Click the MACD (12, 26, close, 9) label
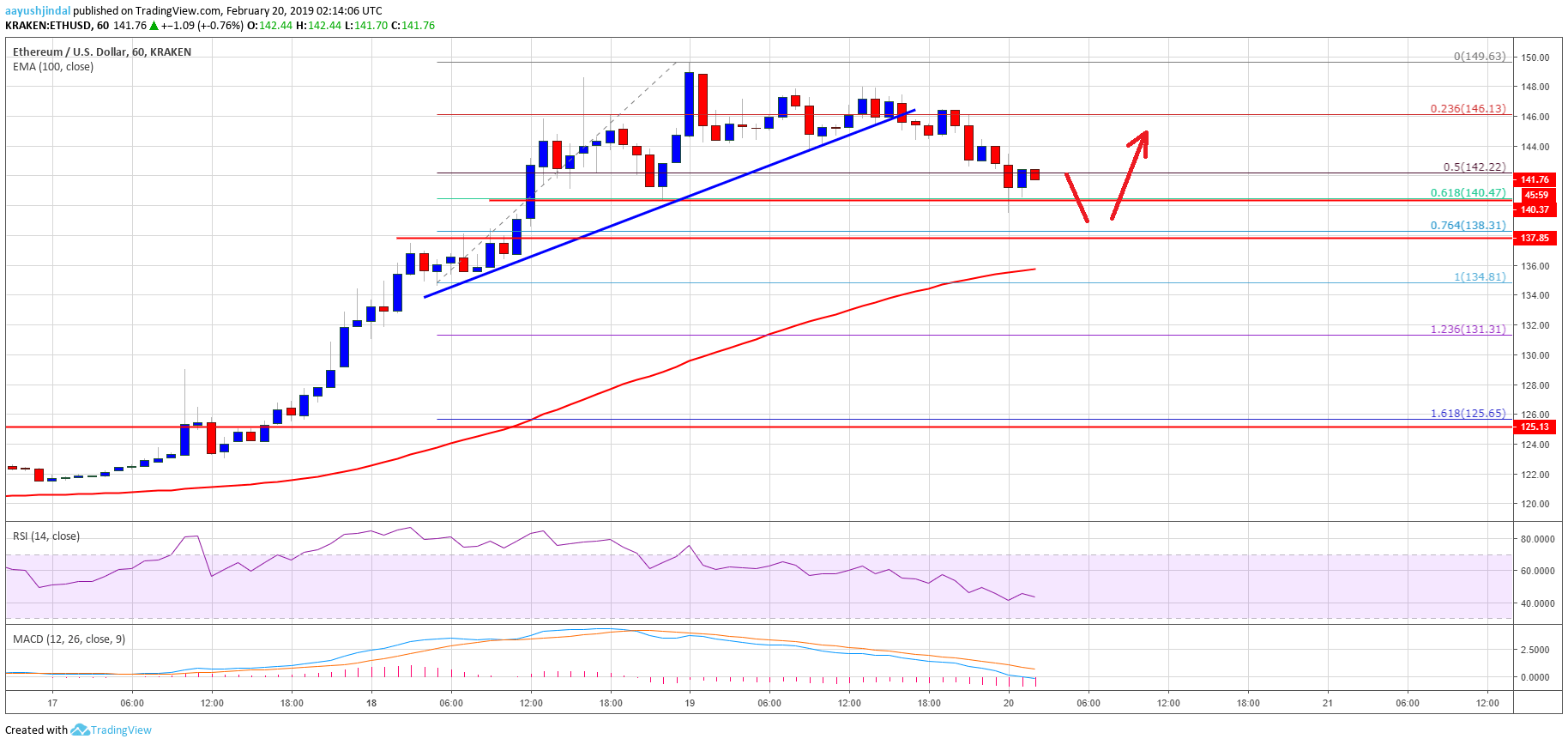Viewport: 1568px width, 745px height. 69,639
